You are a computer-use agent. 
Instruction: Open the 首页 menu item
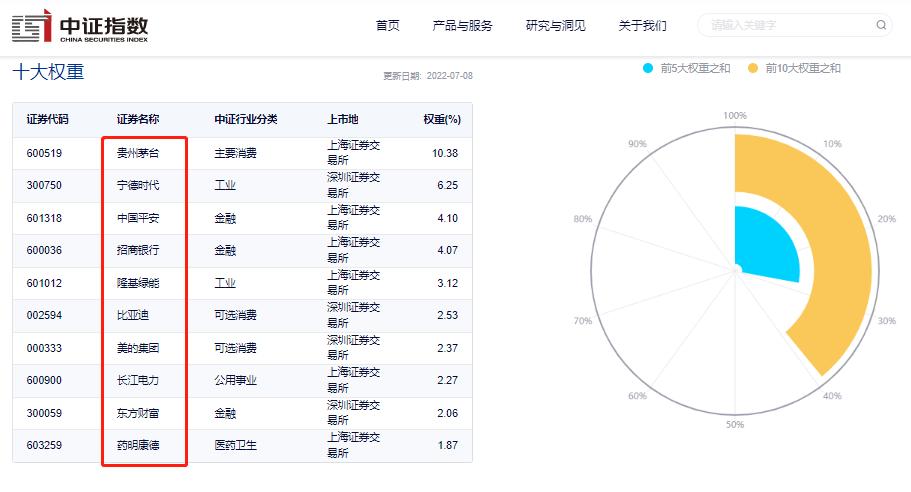click(388, 26)
